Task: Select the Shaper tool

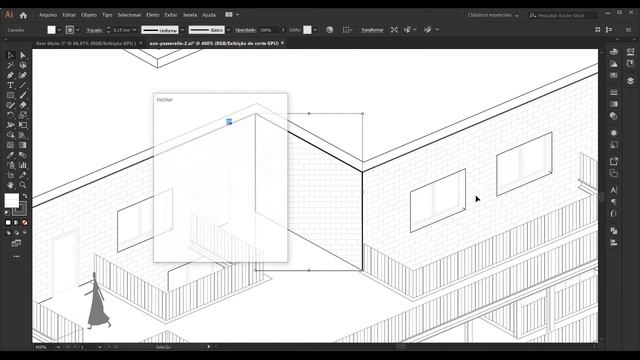Action: click(x=10, y=105)
